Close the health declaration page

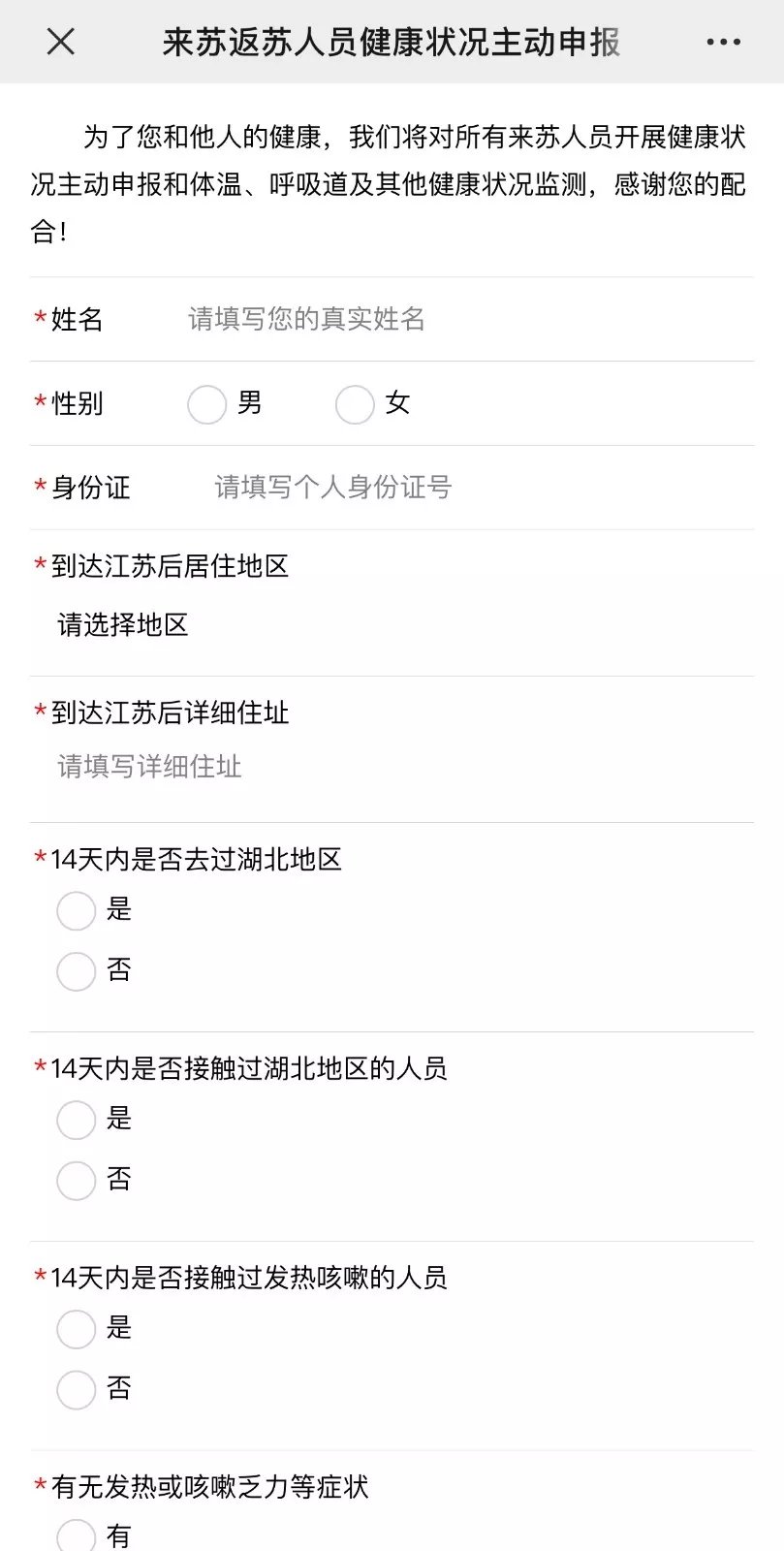[60, 42]
